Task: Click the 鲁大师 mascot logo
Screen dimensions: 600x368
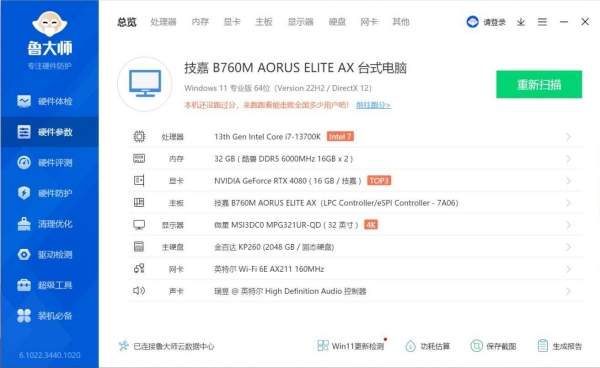Action: (x=50, y=24)
